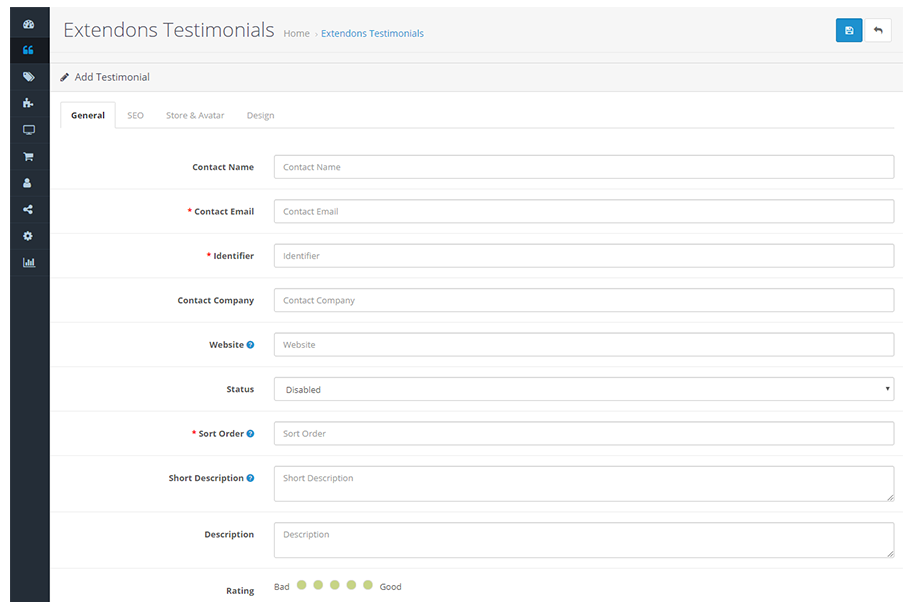Open the Testimonials quote sidebar icon
915x607 pixels.
pyautogui.click(x=28, y=50)
